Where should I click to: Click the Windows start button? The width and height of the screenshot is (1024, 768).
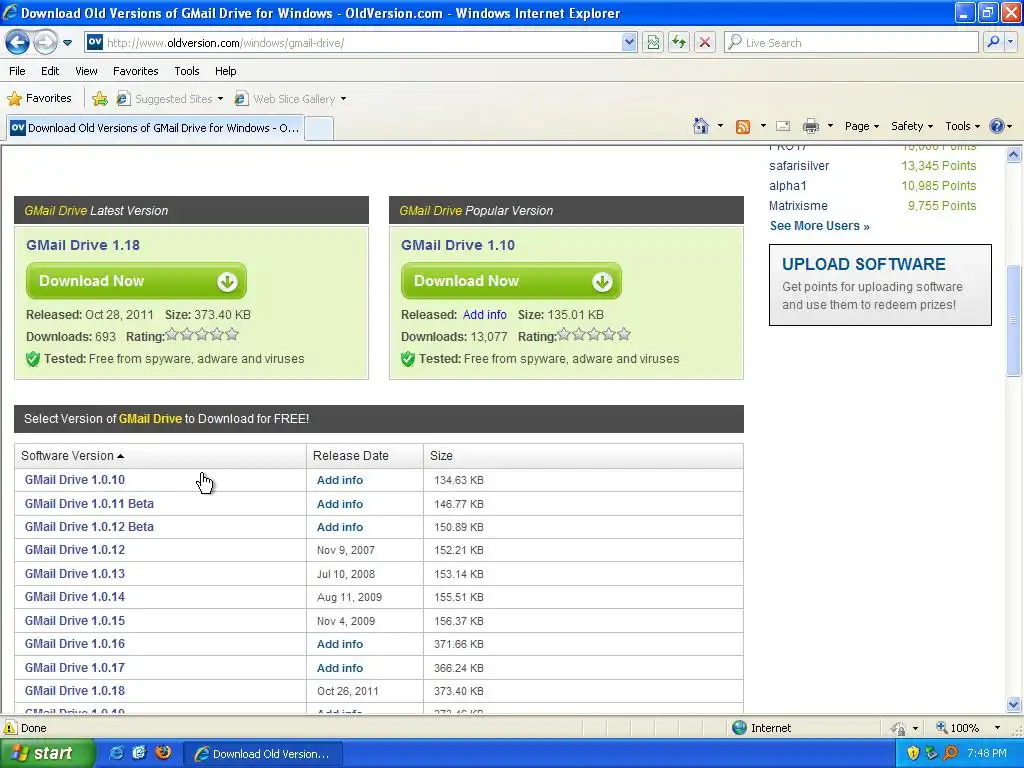tap(47, 754)
